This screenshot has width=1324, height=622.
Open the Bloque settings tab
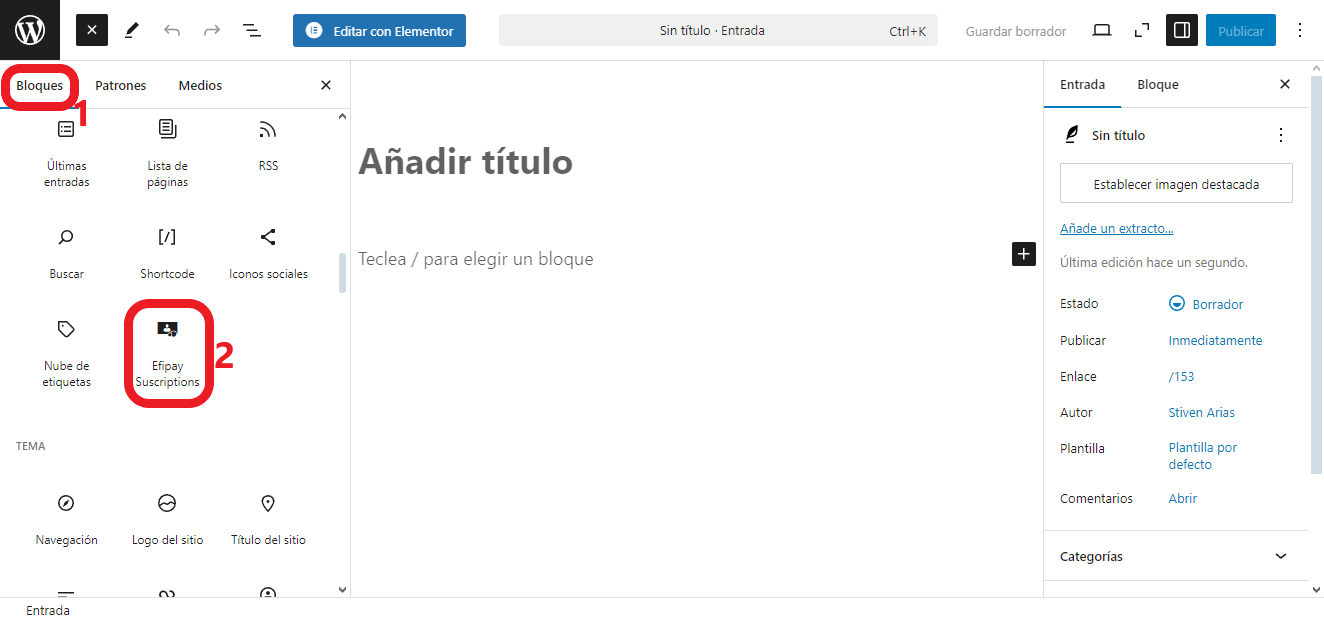click(1157, 84)
